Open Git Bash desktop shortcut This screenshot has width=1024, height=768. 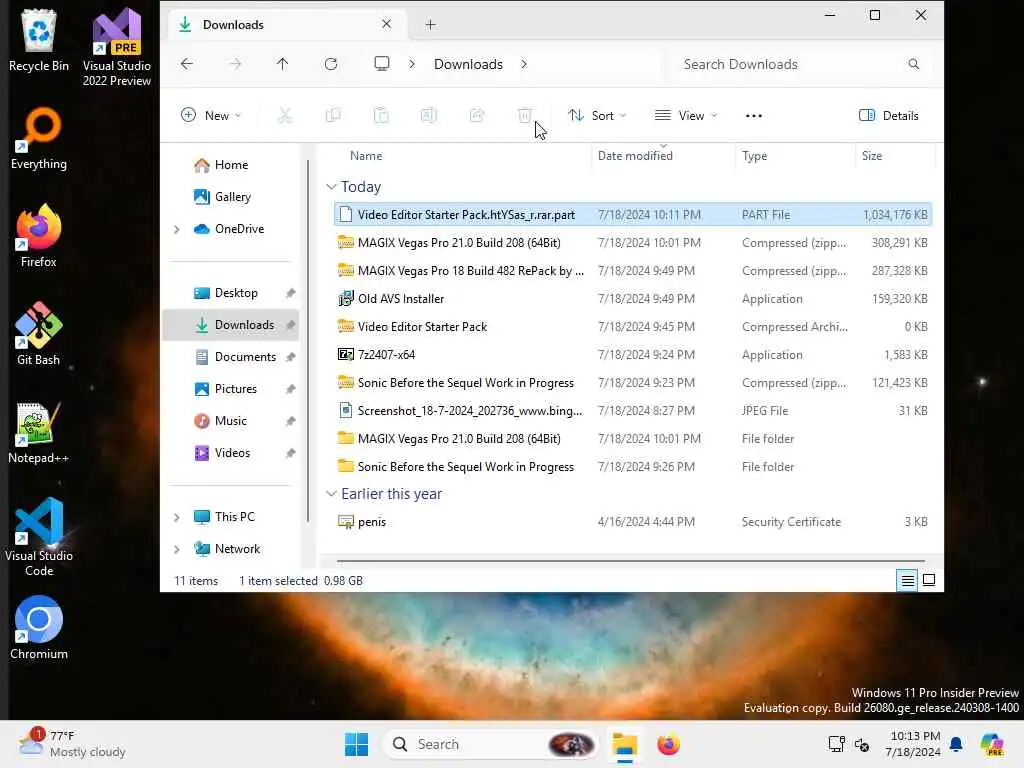pos(39,334)
